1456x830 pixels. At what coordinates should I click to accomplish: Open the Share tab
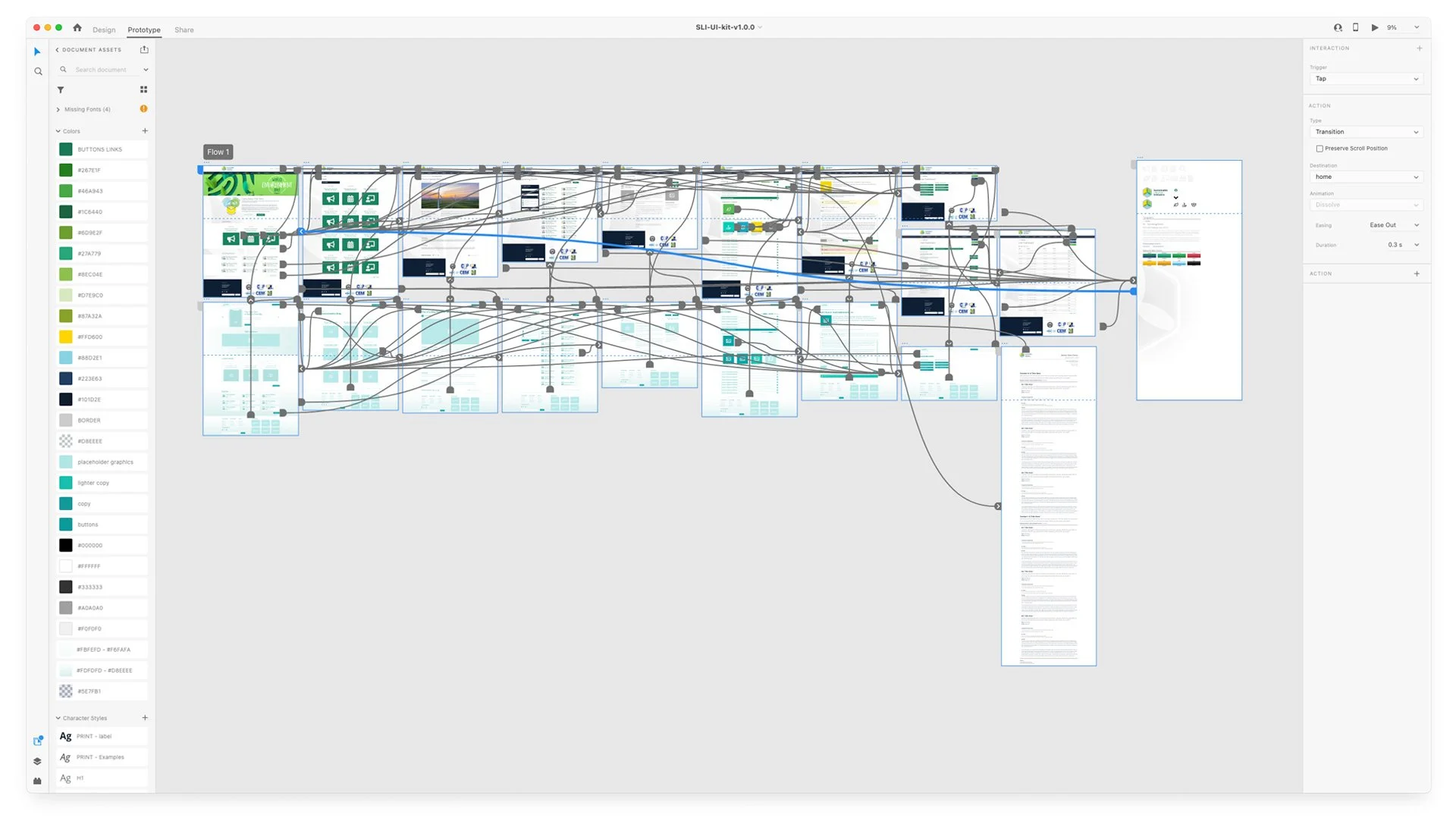[184, 30]
